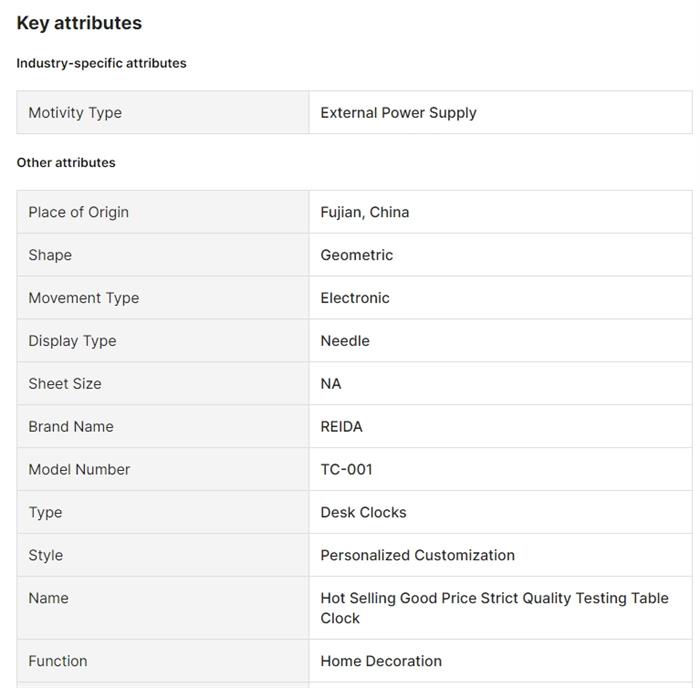Click the Home Decoration function value
The image size is (700, 688).
pyautogui.click(x=380, y=661)
